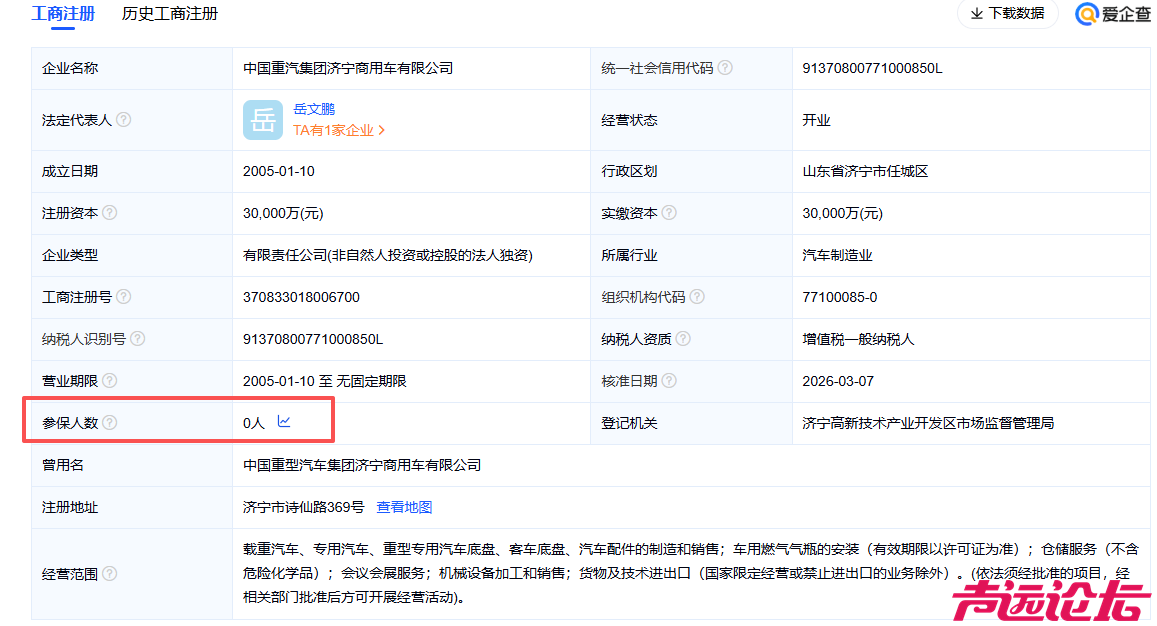Select registration authority 济宁高新技术产业开发区市场监督管理局

928,424
